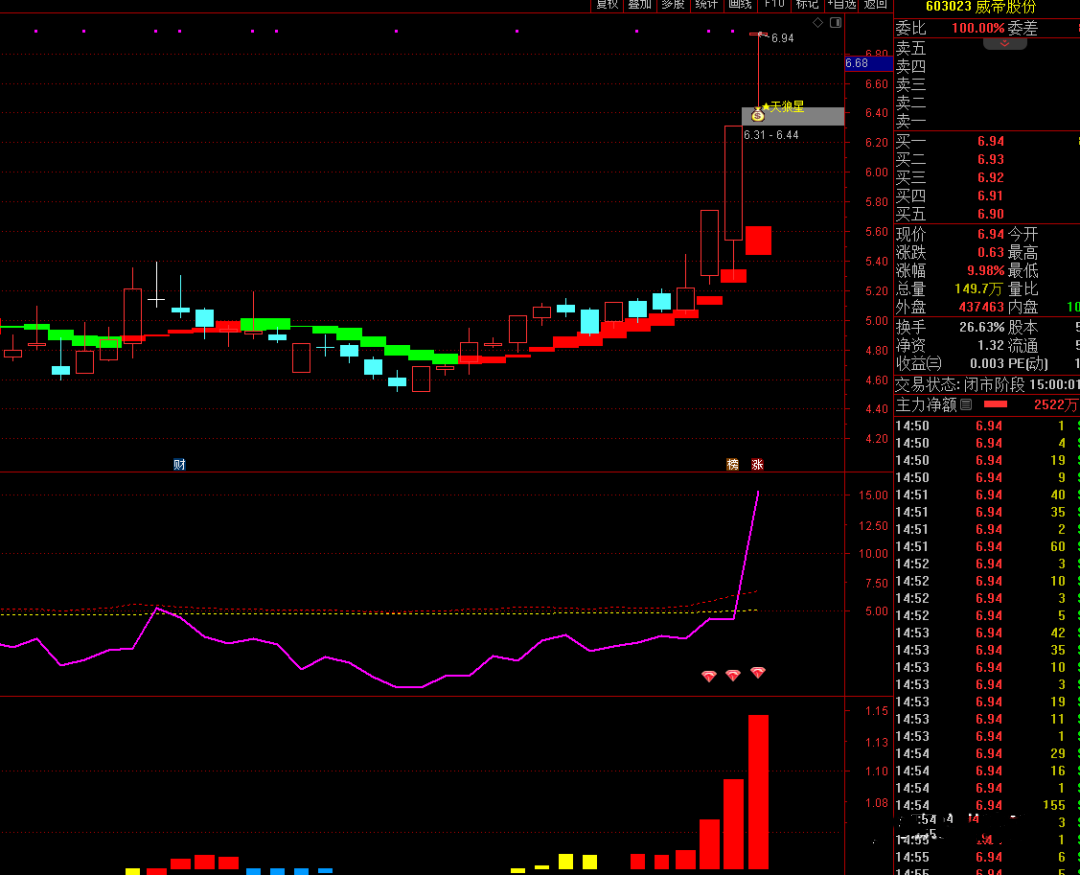Open F10 company info
Screen dimensions: 1080x875
point(774,5)
